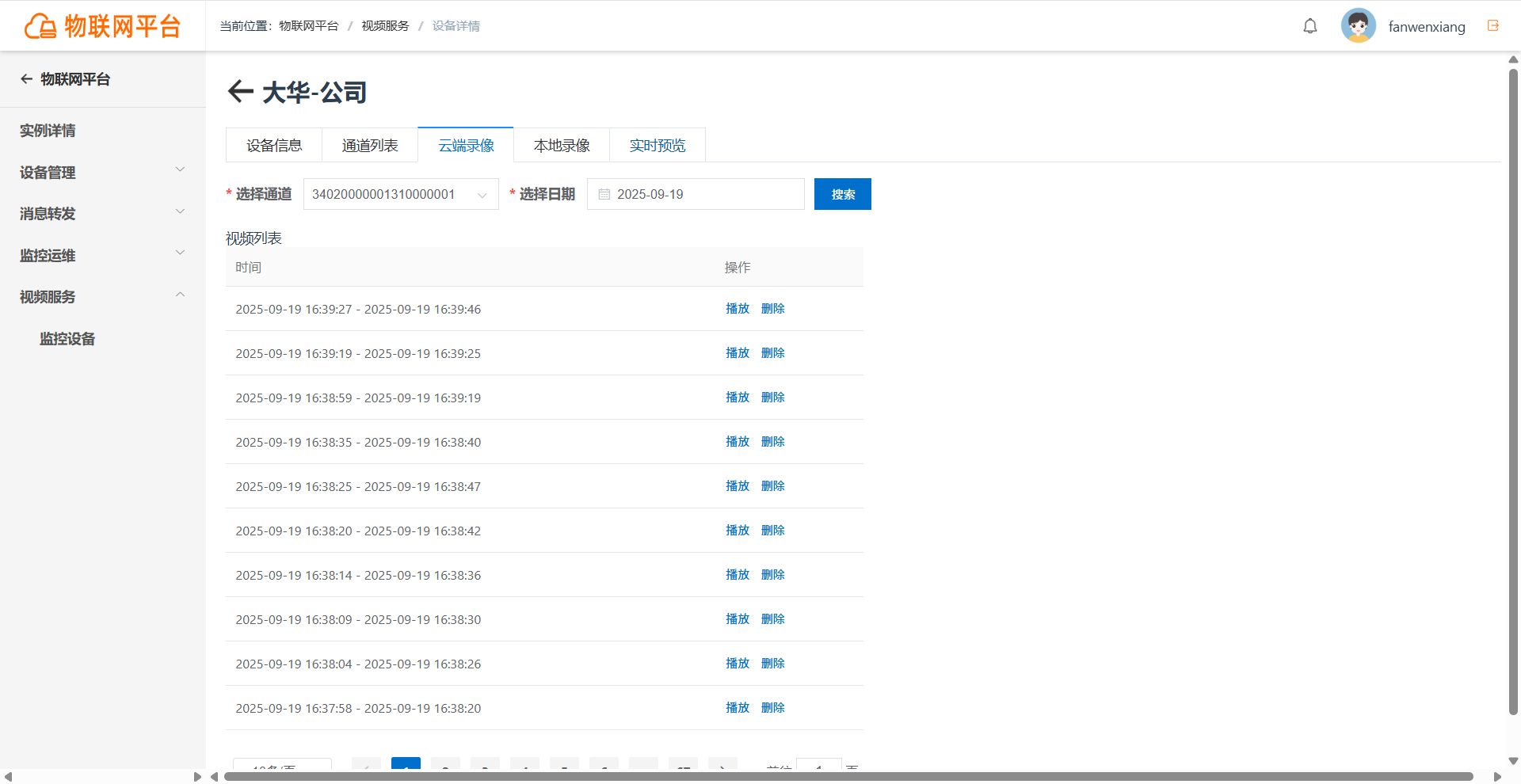The height and width of the screenshot is (784, 1521).
Task: Play the 16:38:59 - 16:39:19 recording
Action: point(738,398)
